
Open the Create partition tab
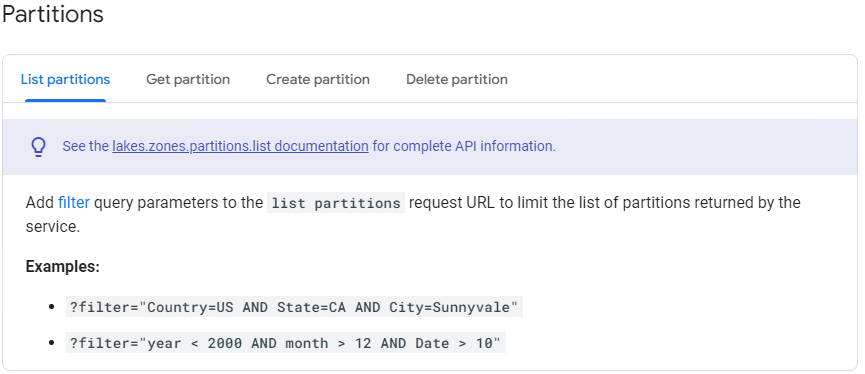[x=318, y=79]
